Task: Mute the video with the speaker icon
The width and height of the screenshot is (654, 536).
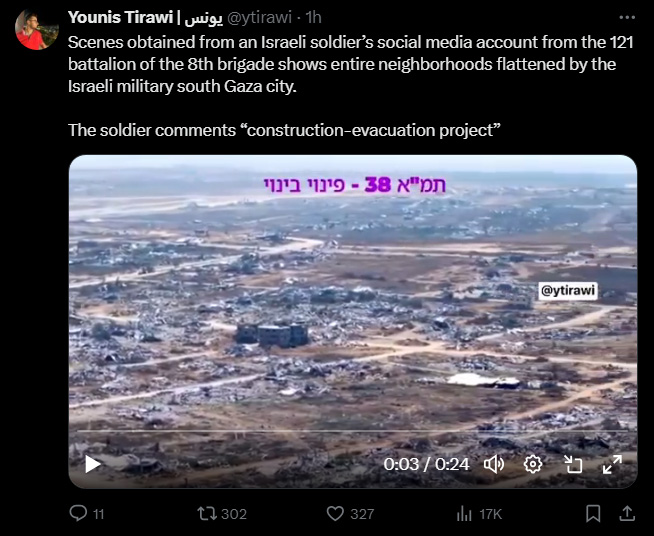Action: (494, 464)
